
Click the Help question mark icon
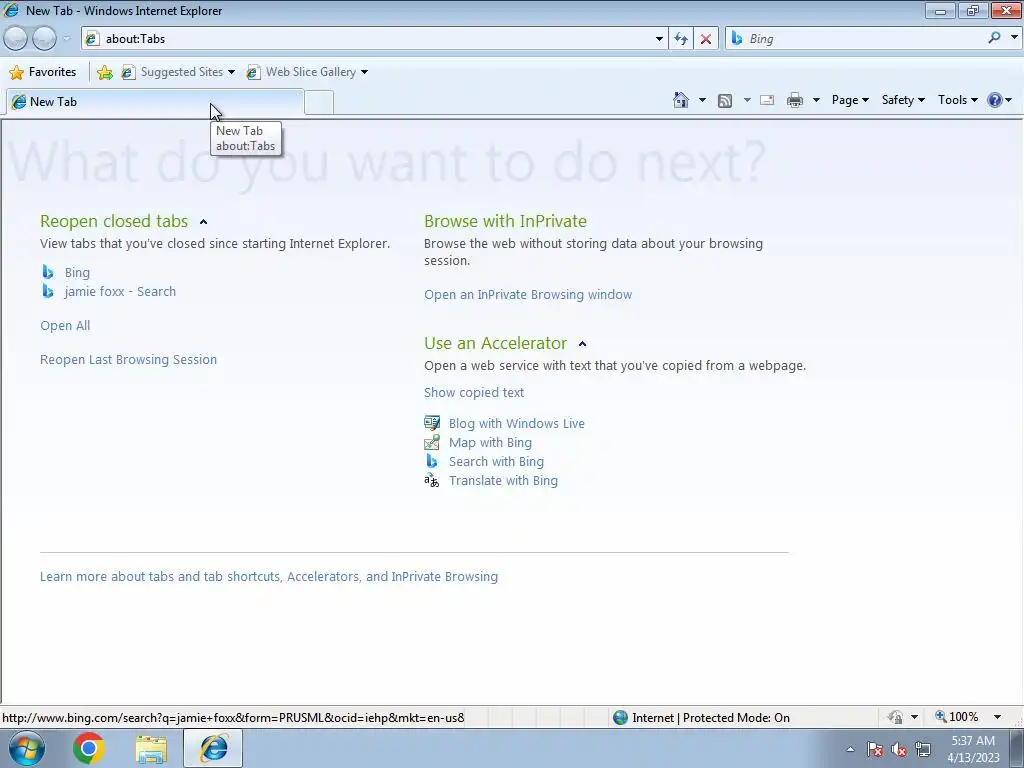point(995,100)
